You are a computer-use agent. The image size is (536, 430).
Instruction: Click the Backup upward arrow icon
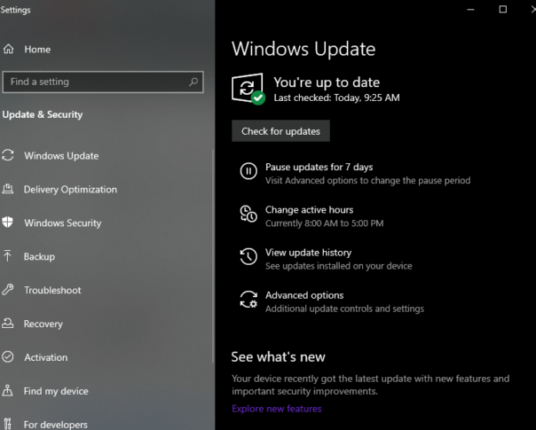point(7,256)
